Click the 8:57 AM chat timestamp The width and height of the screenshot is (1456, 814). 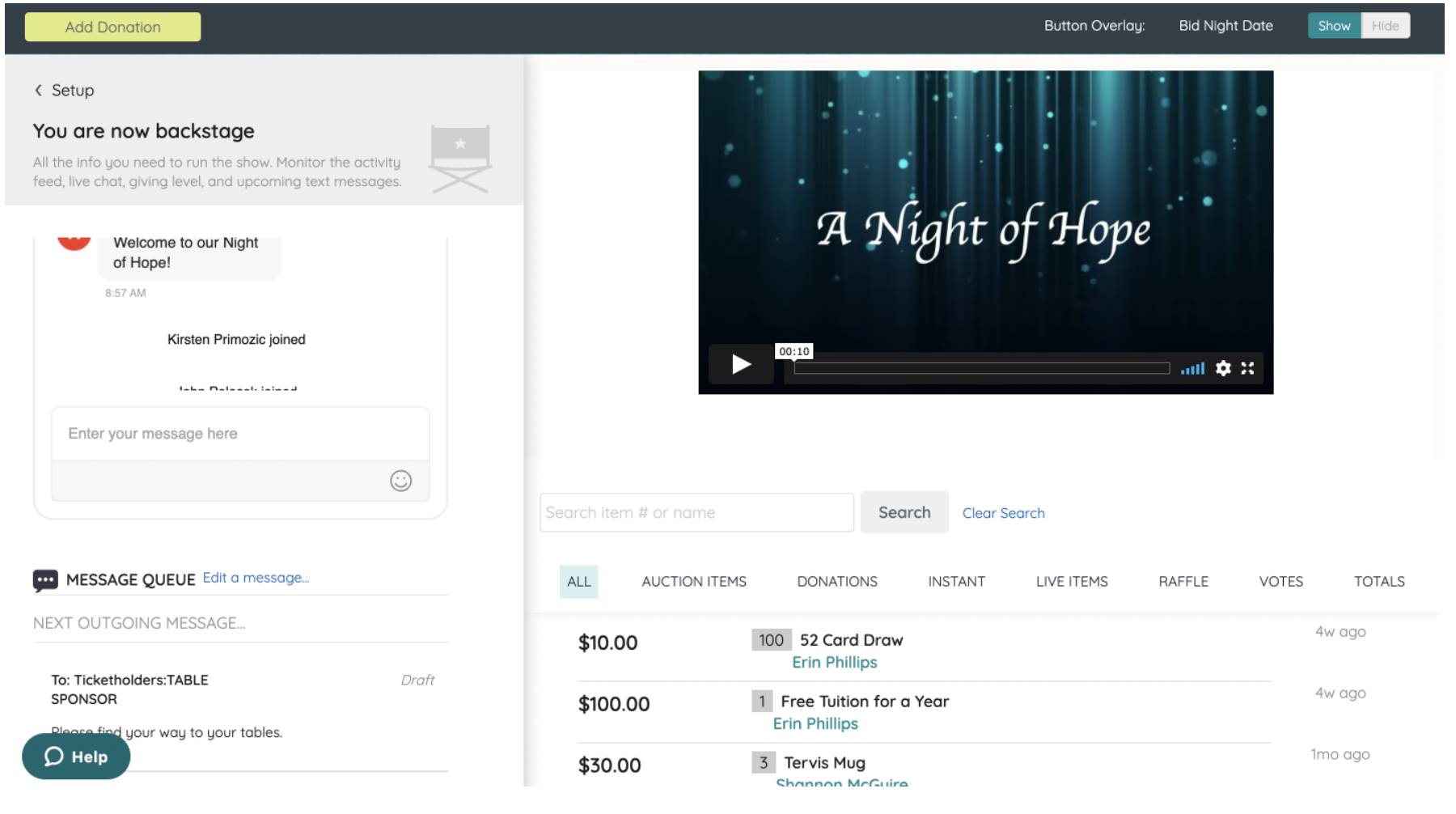(x=125, y=293)
